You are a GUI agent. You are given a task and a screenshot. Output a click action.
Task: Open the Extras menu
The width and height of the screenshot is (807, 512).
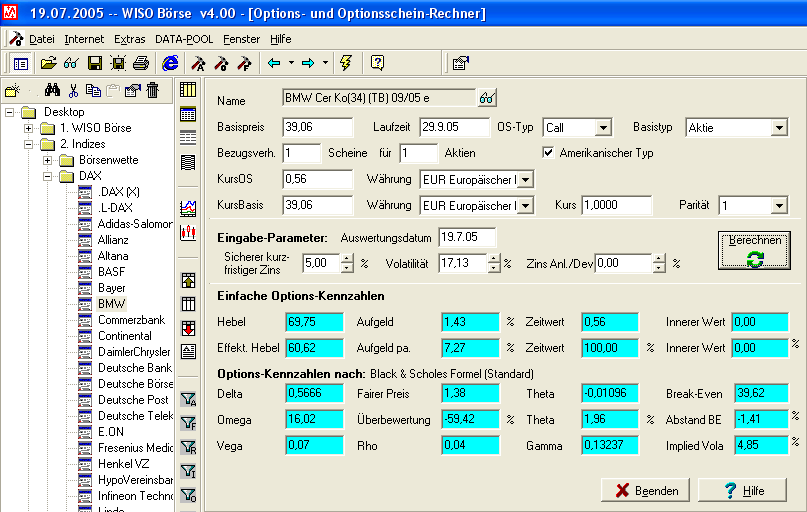pos(129,39)
